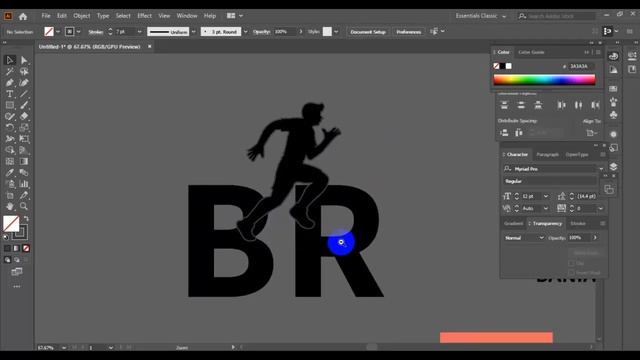Click the black swatch in Color panel

(502, 66)
